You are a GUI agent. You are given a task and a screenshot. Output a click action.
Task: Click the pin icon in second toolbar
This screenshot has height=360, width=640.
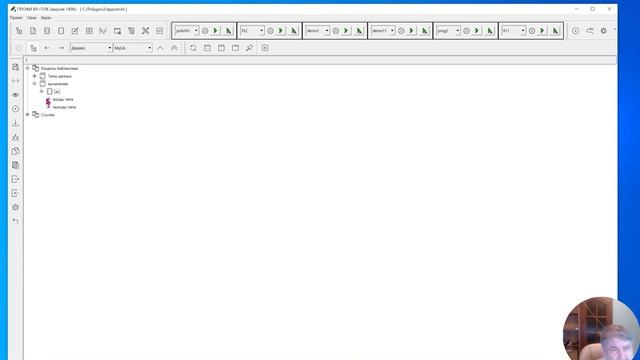click(249, 48)
